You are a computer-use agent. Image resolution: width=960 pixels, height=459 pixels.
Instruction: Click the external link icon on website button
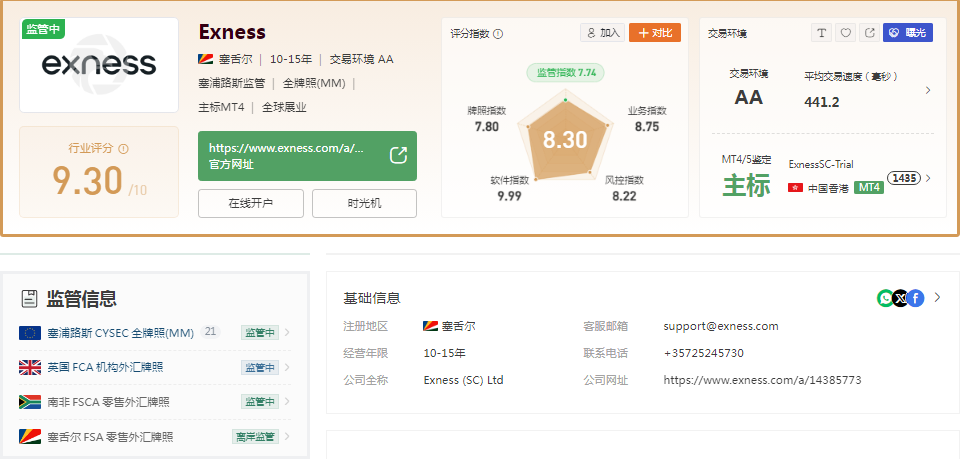(399, 155)
